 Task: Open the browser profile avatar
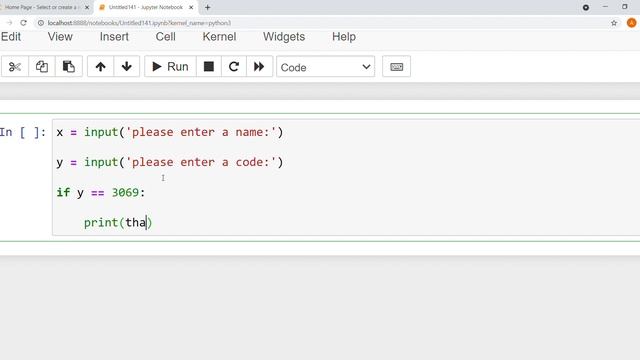click(x=631, y=23)
